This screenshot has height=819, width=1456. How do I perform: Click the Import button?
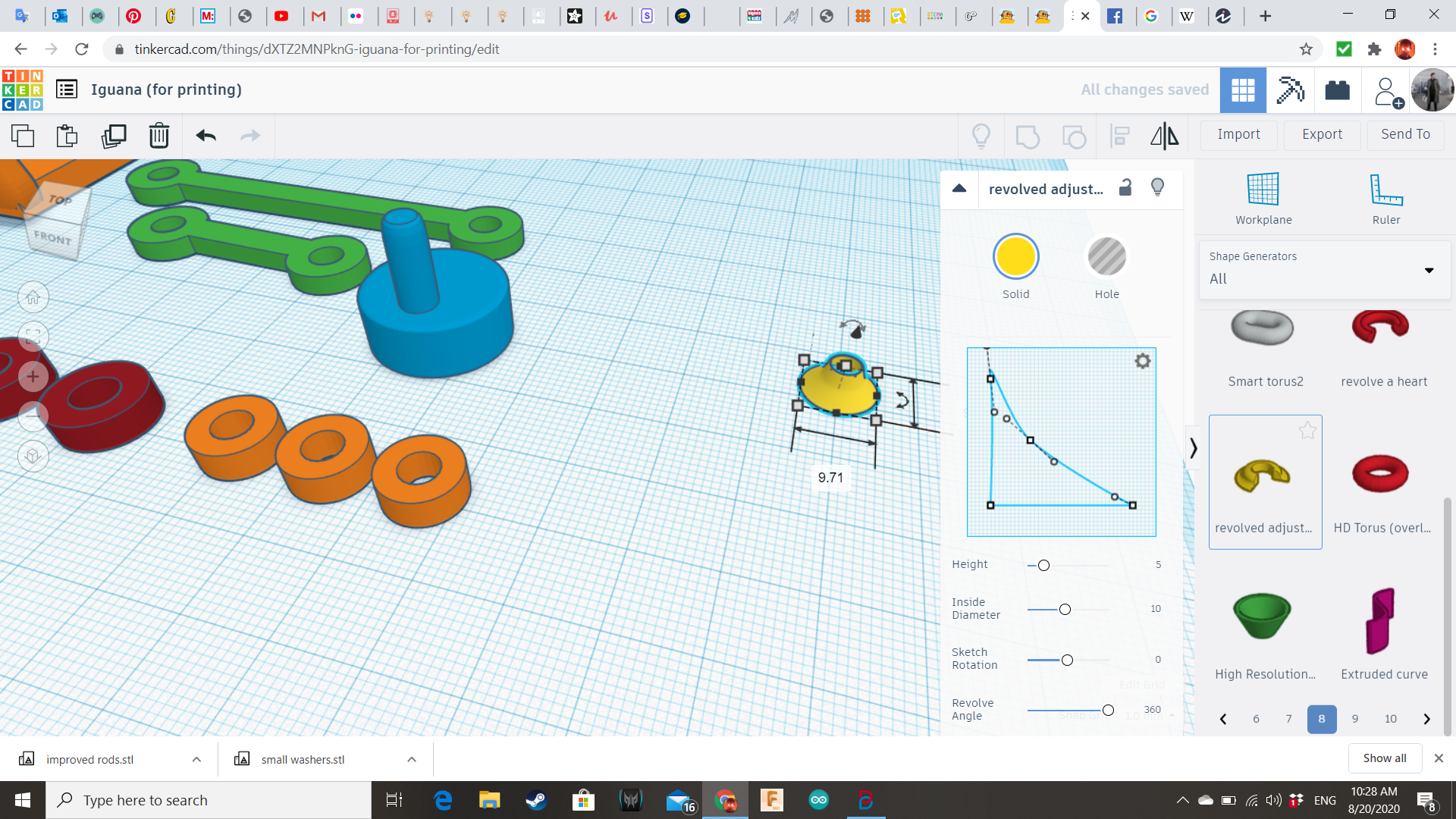pyautogui.click(x=1238, y=134)
